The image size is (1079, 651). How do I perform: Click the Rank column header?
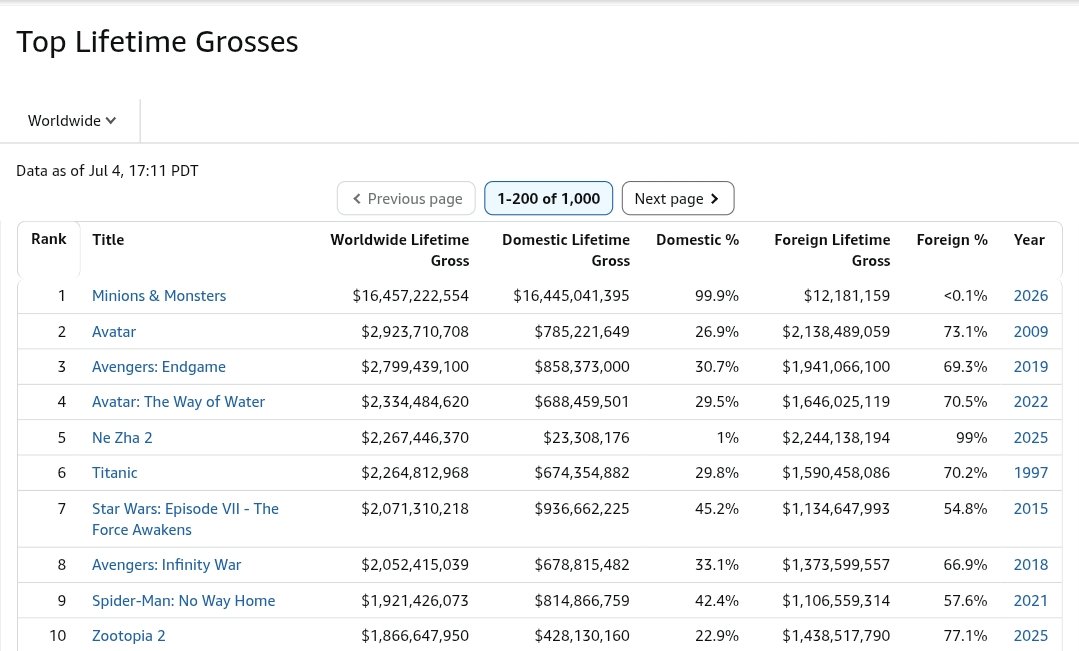point(49,239)
